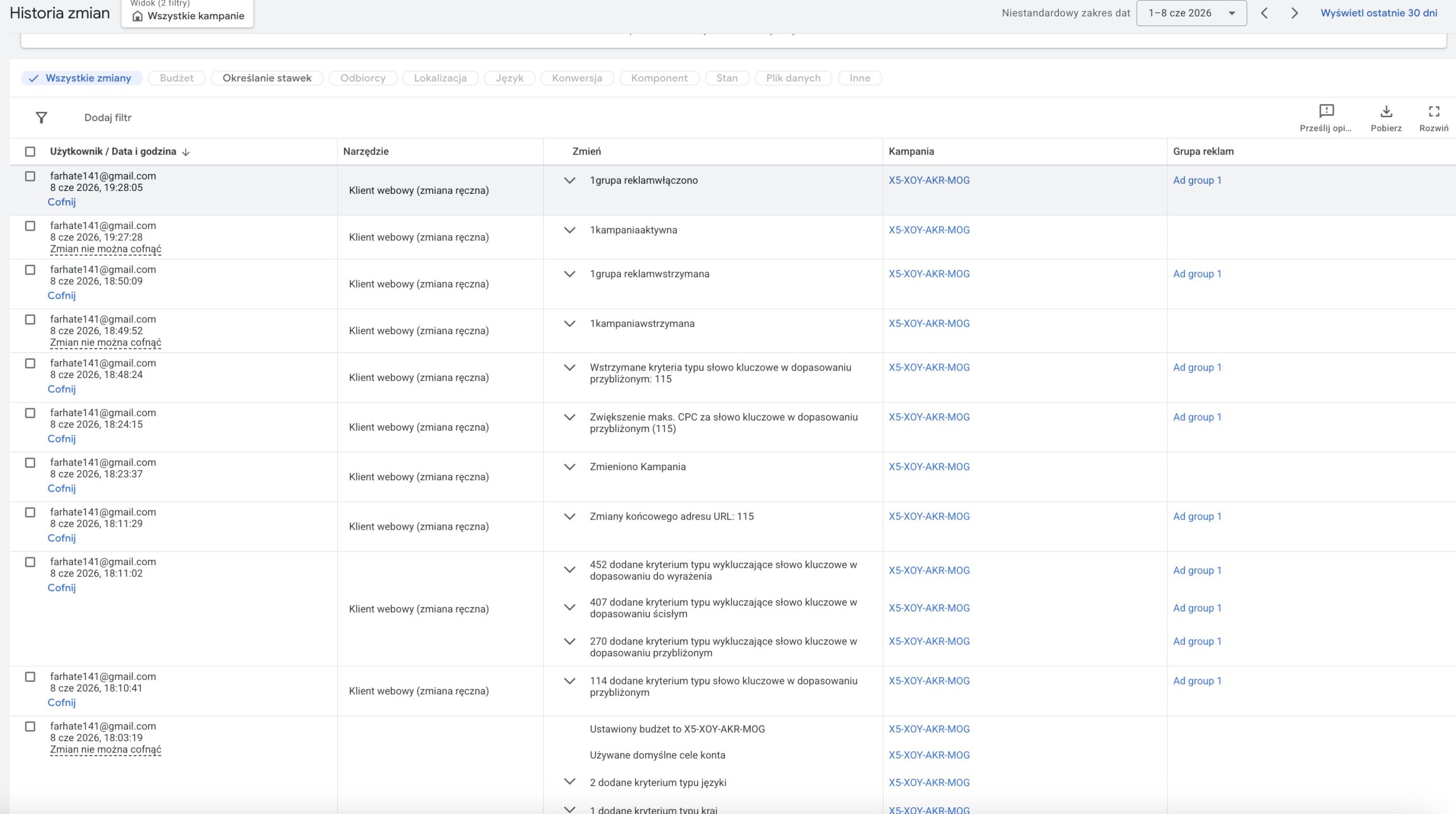Check the row dated 8 cze 2026, 18:23:37
Screen dimensions: 1456x814
point(30,463)
